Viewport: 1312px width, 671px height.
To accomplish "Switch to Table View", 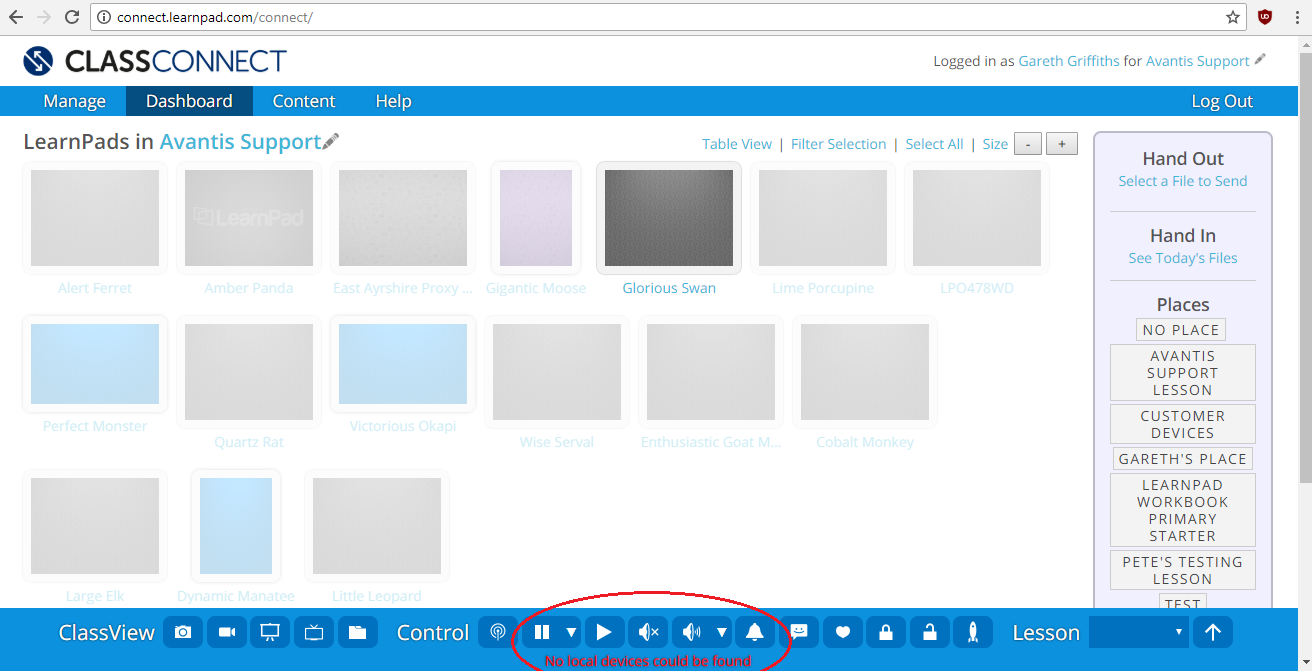I will (x=737, y=144).
